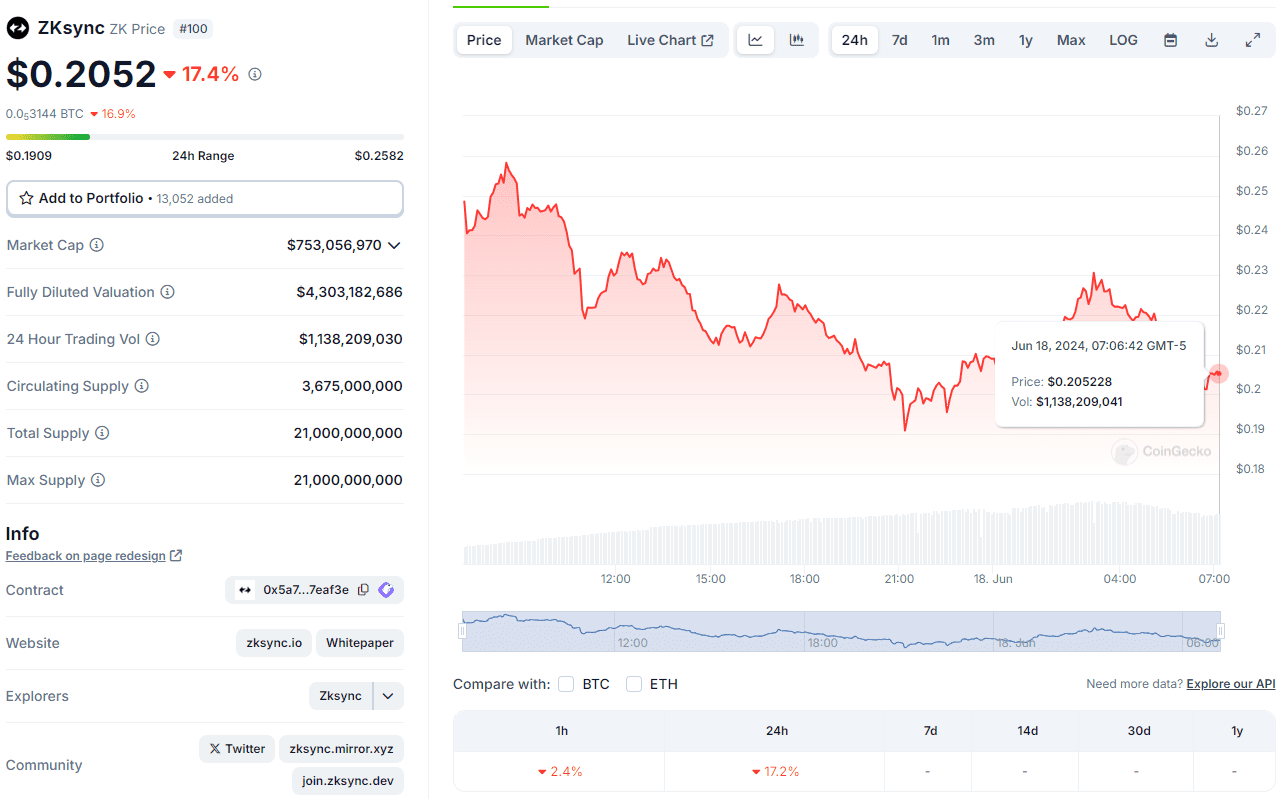
Task: Click the purple wallet icon beside contract
Action: click(x=386, y=590)
